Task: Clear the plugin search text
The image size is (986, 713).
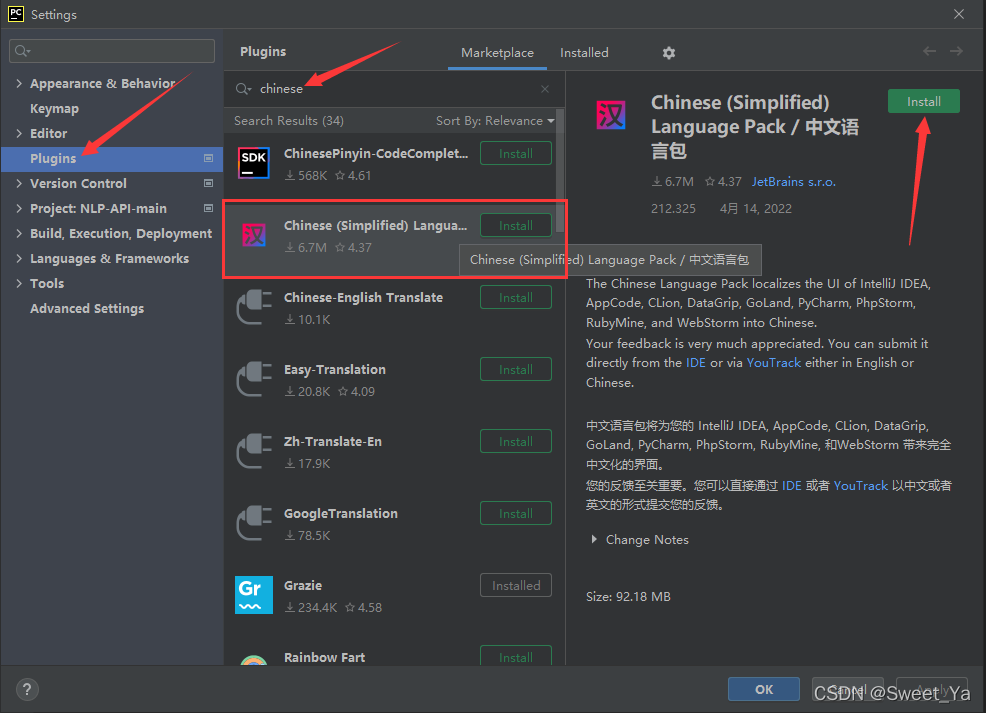Action: click(x=545, y=89)
